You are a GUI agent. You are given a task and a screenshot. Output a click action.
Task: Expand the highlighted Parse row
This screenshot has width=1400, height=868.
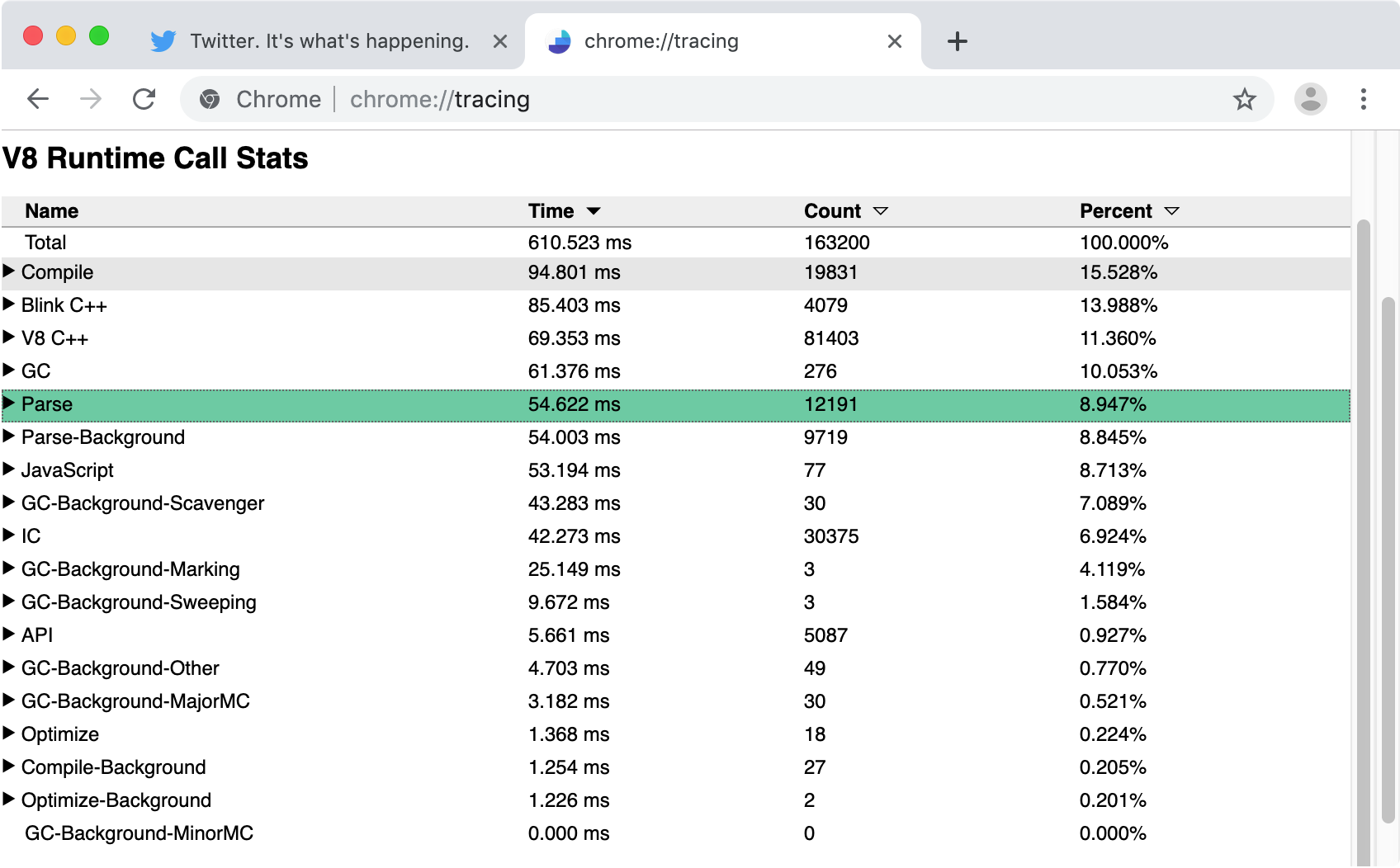[x=9, y=403]
